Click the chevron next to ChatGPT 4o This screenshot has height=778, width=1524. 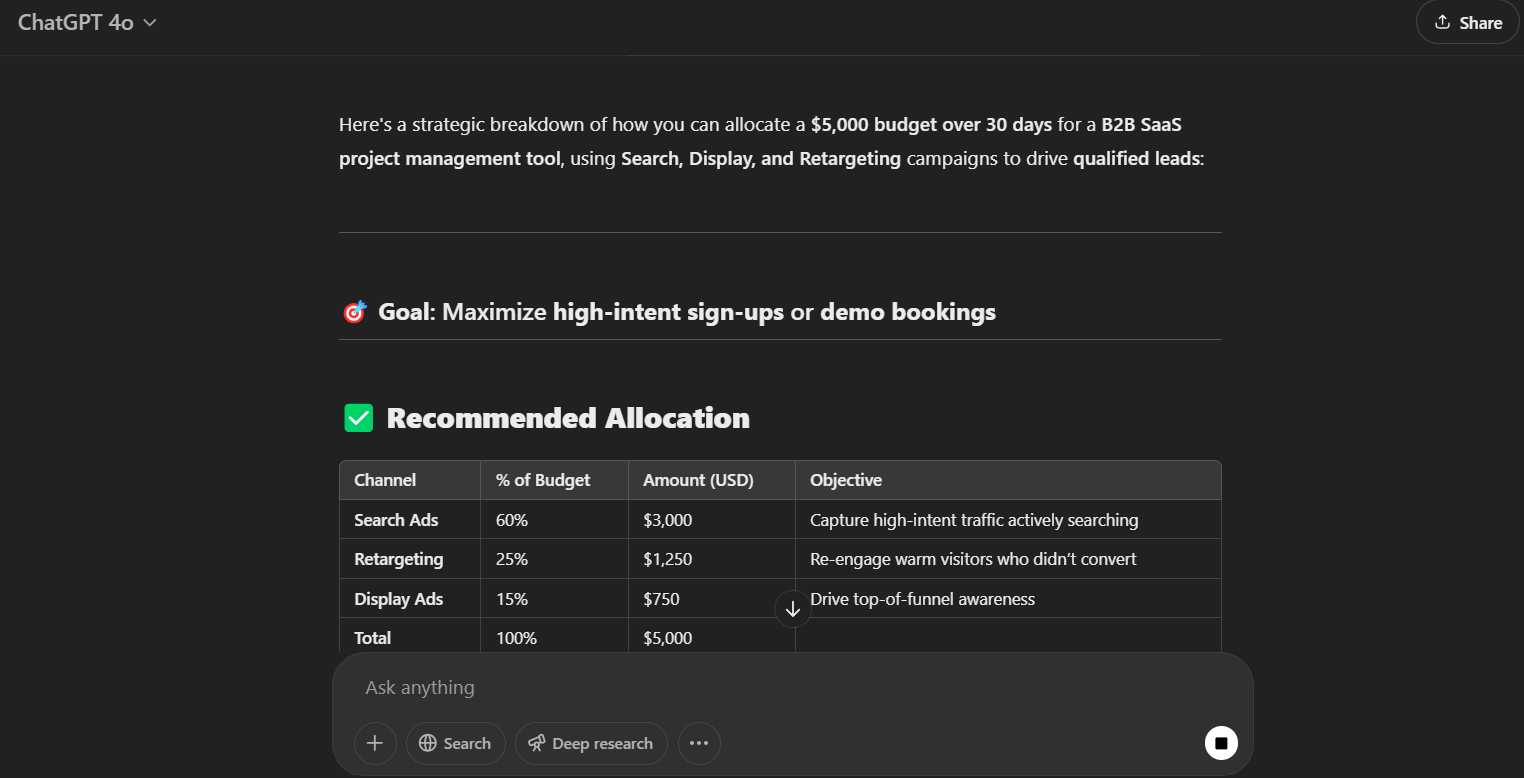(x=150, y=22)
